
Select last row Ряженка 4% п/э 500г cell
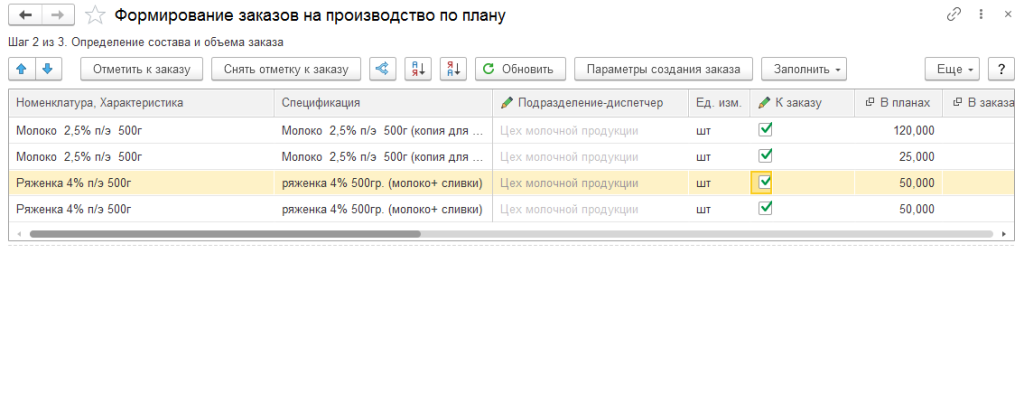click(x=142, y=209)
